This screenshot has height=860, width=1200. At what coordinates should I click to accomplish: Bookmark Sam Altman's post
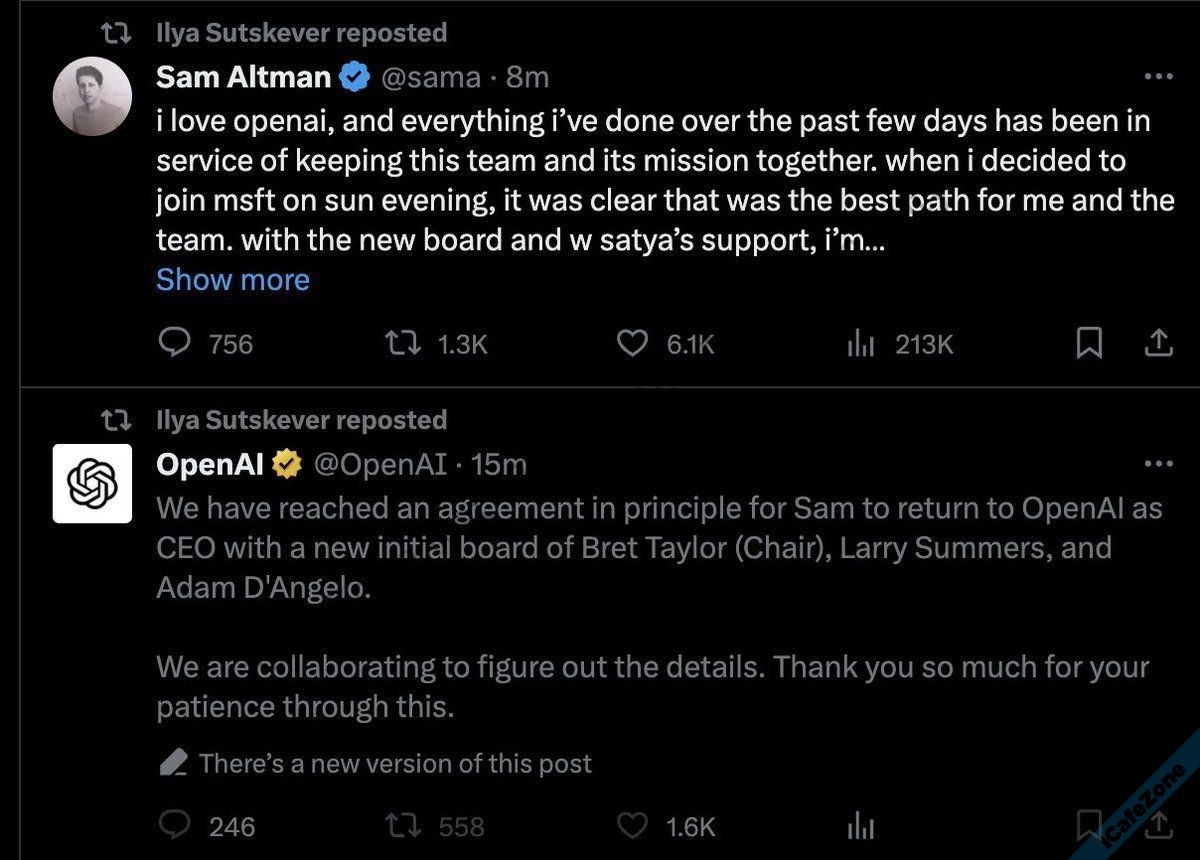coord(1088,344)
